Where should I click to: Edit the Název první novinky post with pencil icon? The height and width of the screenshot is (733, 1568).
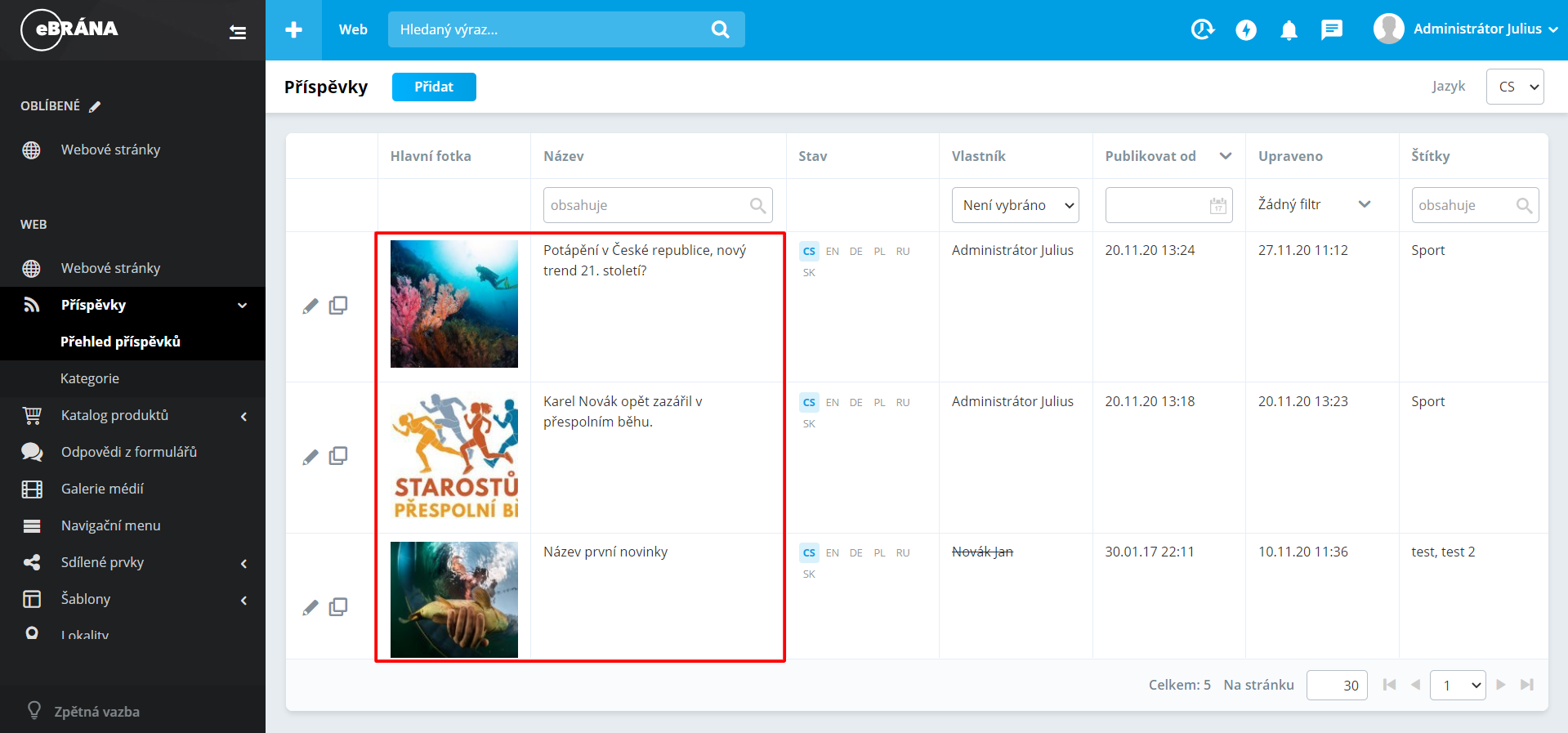tap(310, 608)
